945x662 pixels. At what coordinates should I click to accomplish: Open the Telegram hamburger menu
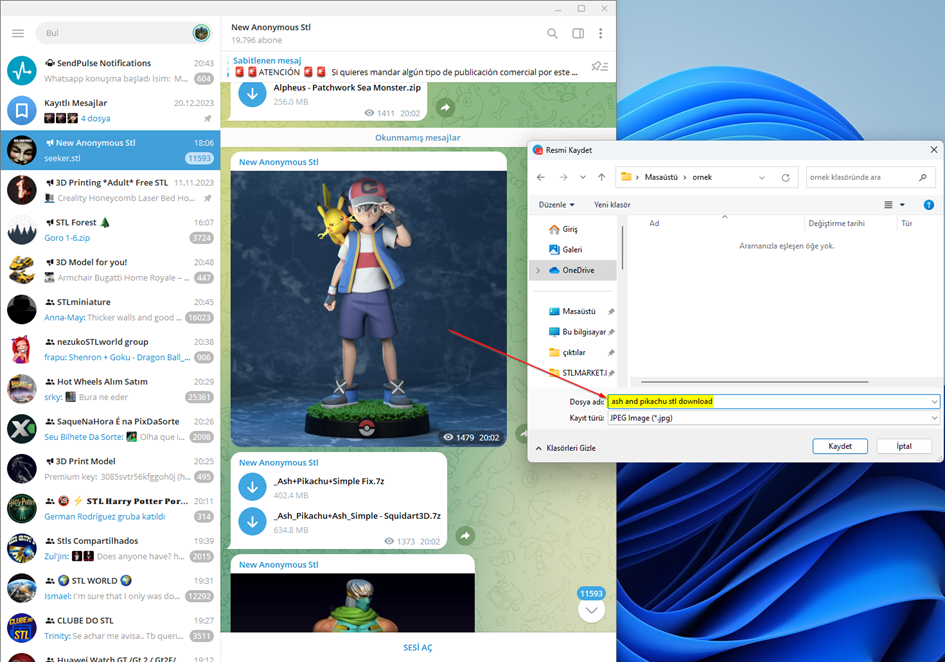(x=18, y=33)
